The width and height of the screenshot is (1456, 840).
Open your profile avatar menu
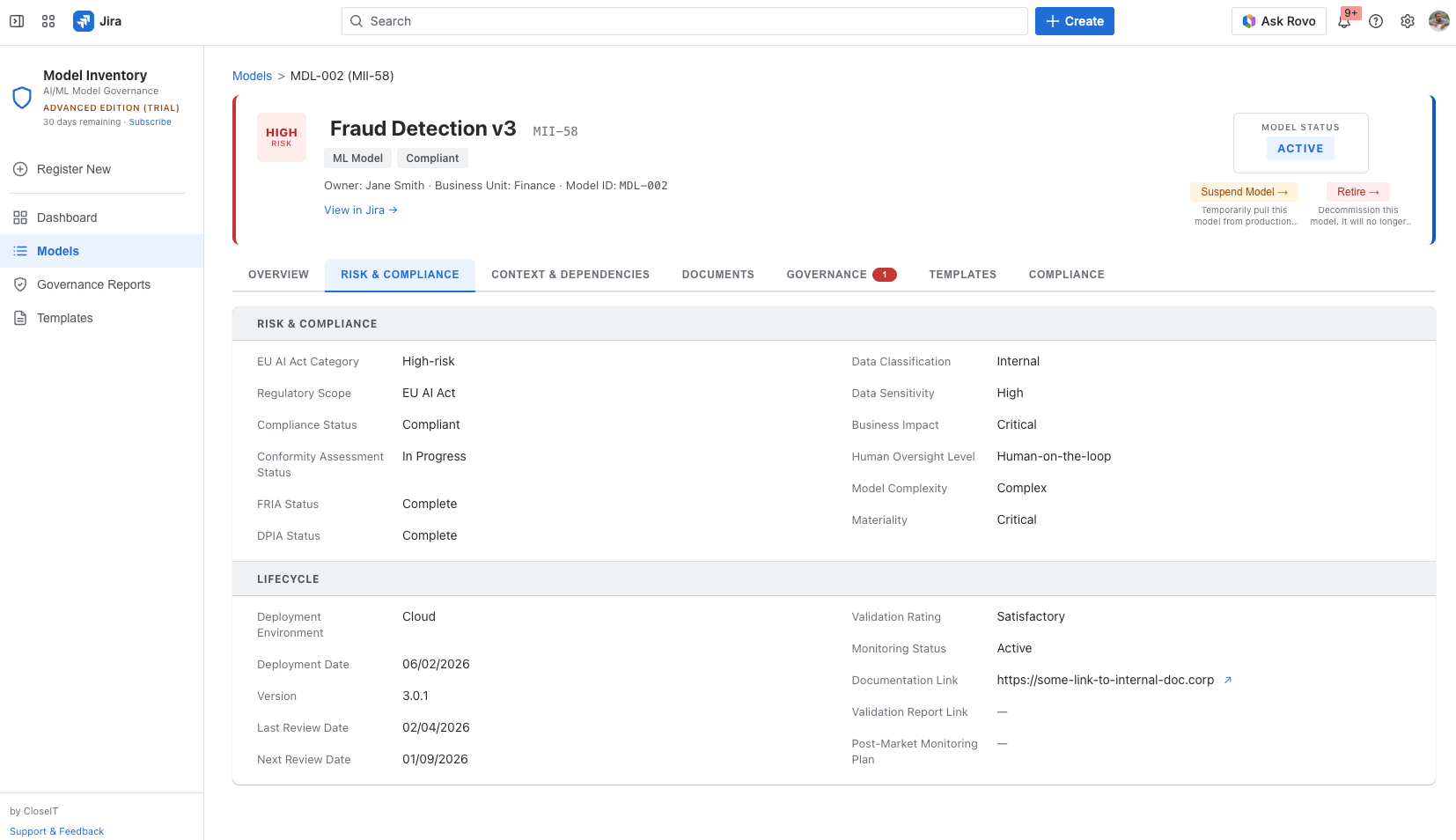click(1438, 20)
